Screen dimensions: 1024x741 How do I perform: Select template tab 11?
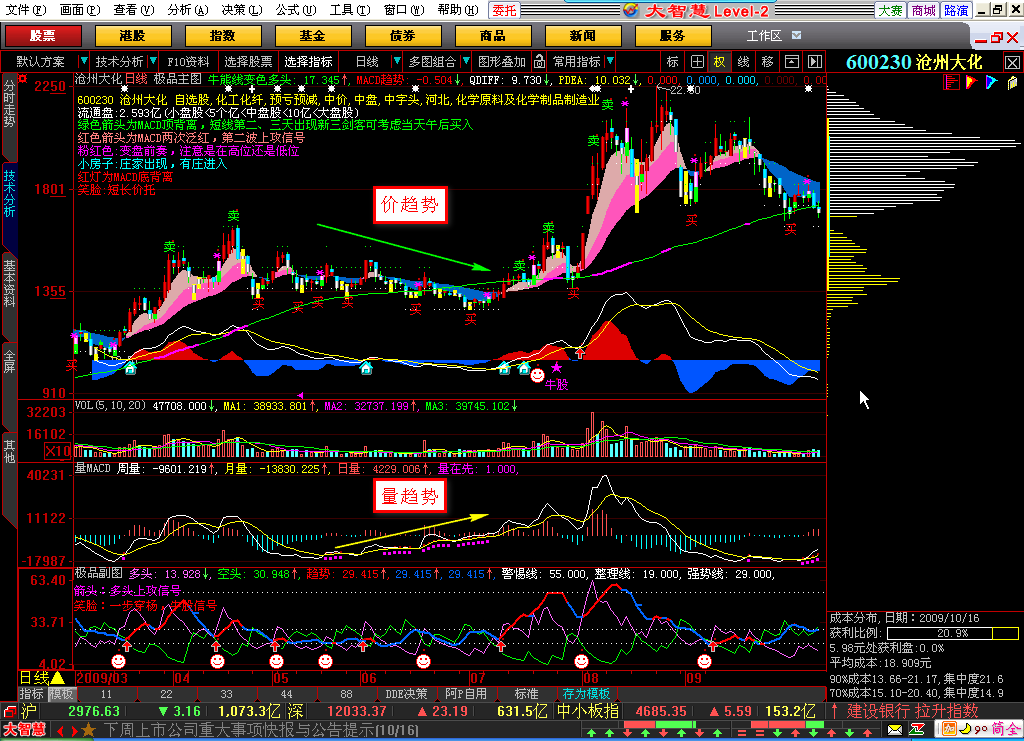point(106,693)
